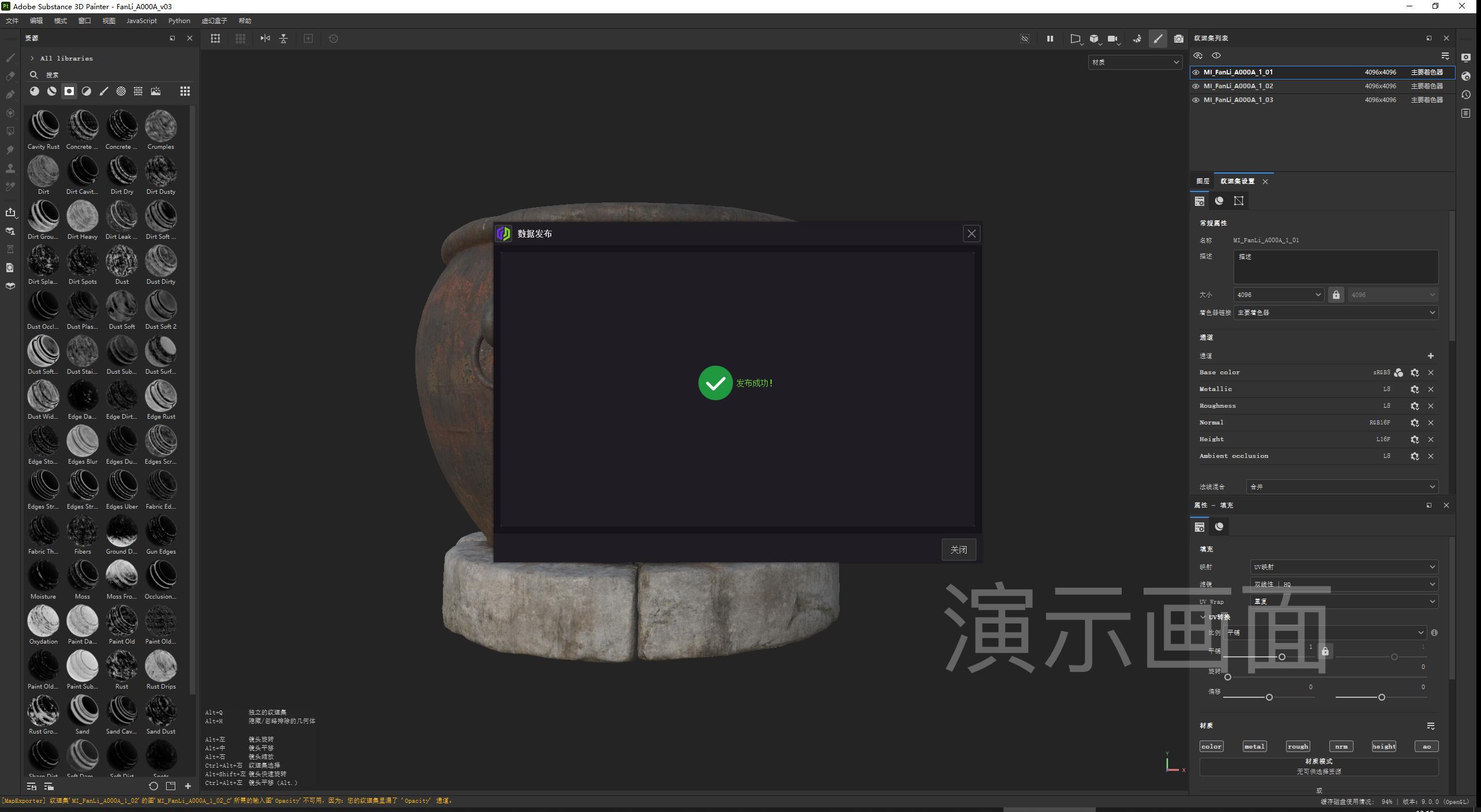Toggle visibility of MI_FanLi_A000A_1_01 texture set
This screenshot has height=812, width=1481.
click(1196, 73)
